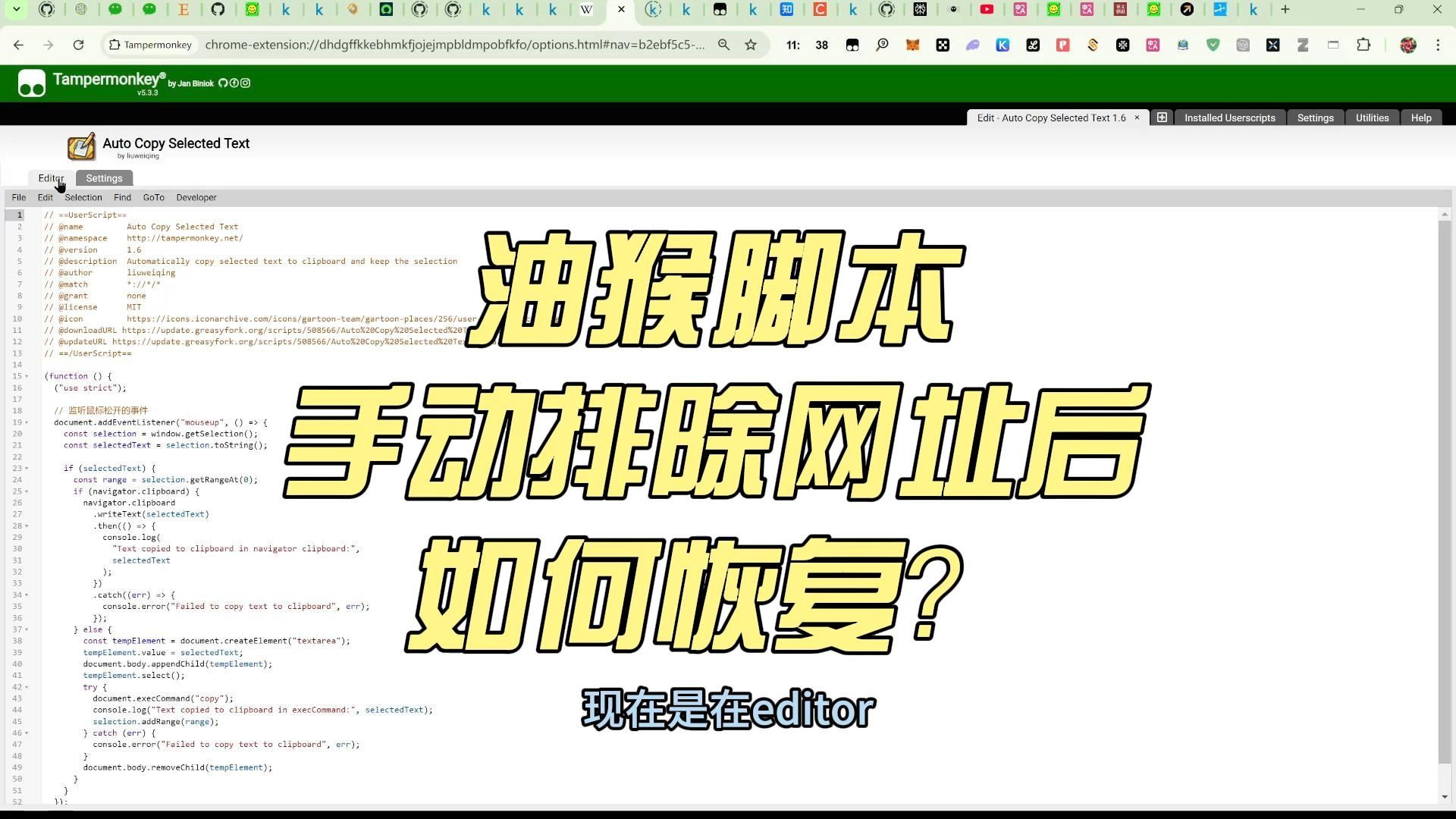The height and width of the screenshot is (819, 1456).
Task: Open the Help tab
Action: pos(1421,118)
